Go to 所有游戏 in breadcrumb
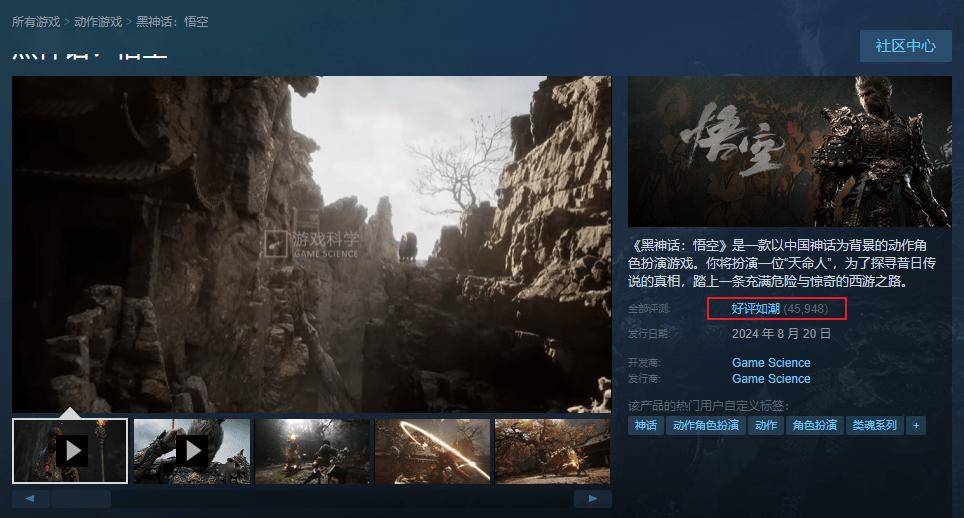 click(36, 21)
